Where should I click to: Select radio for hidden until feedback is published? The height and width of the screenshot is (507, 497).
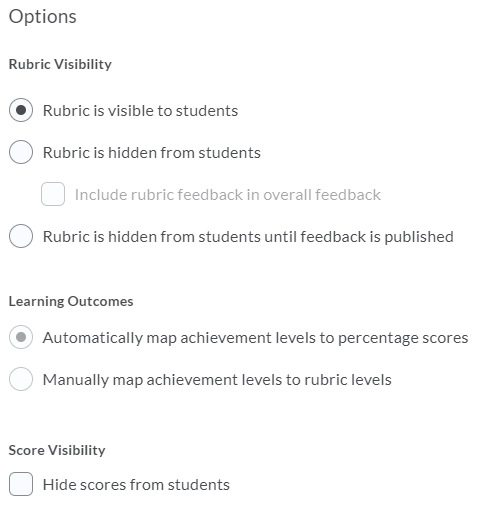click(x=21, y=236)
